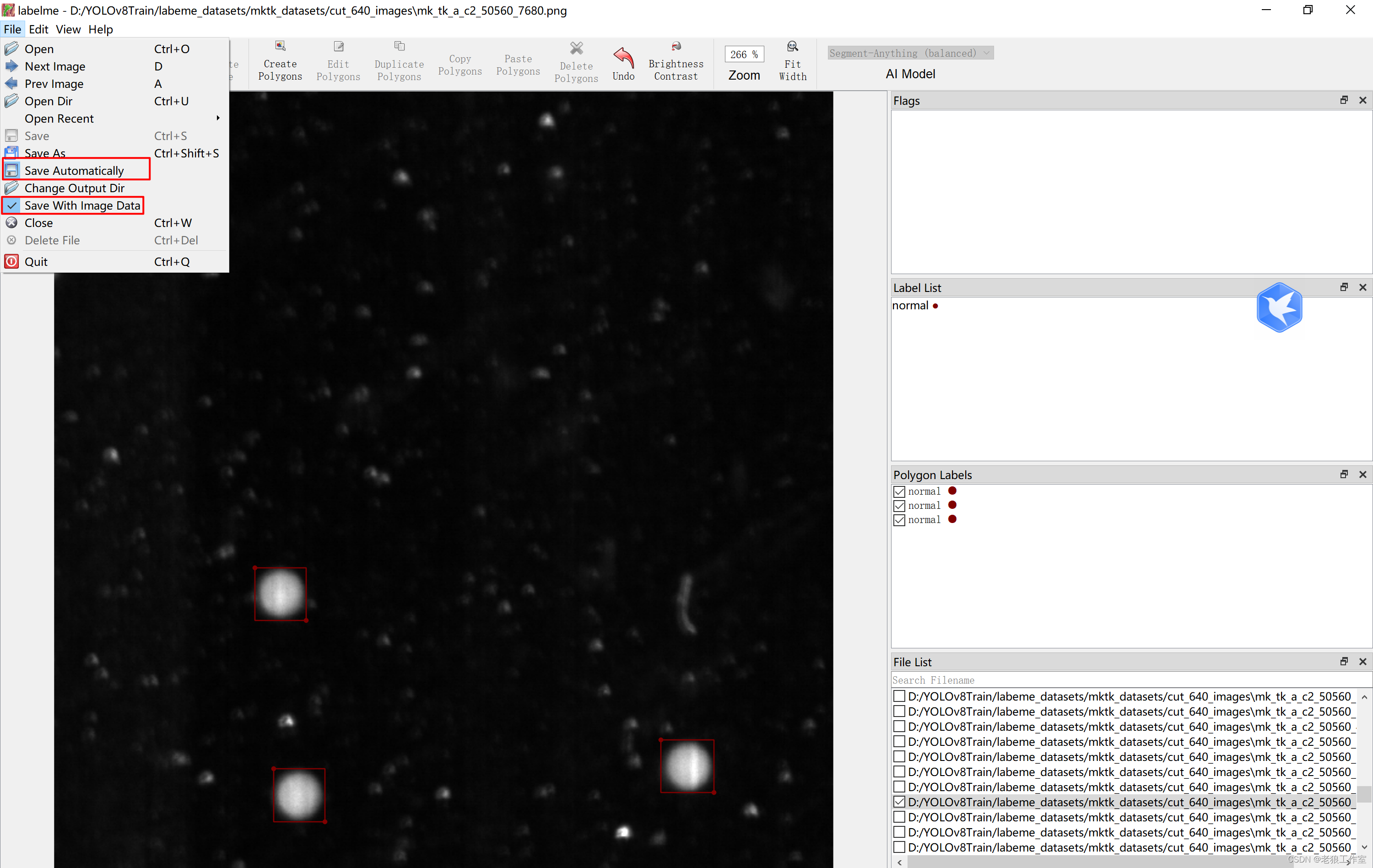Close the Label List panel

tap(1363, 287)
